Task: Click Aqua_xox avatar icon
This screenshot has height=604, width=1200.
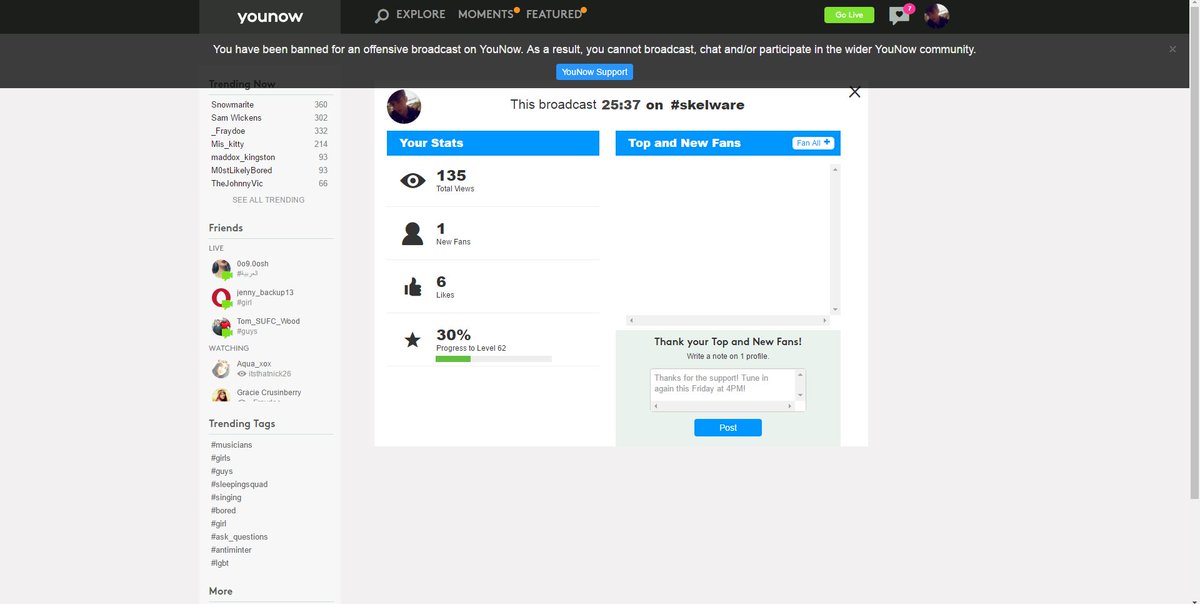Action: (x=221, y=369)
